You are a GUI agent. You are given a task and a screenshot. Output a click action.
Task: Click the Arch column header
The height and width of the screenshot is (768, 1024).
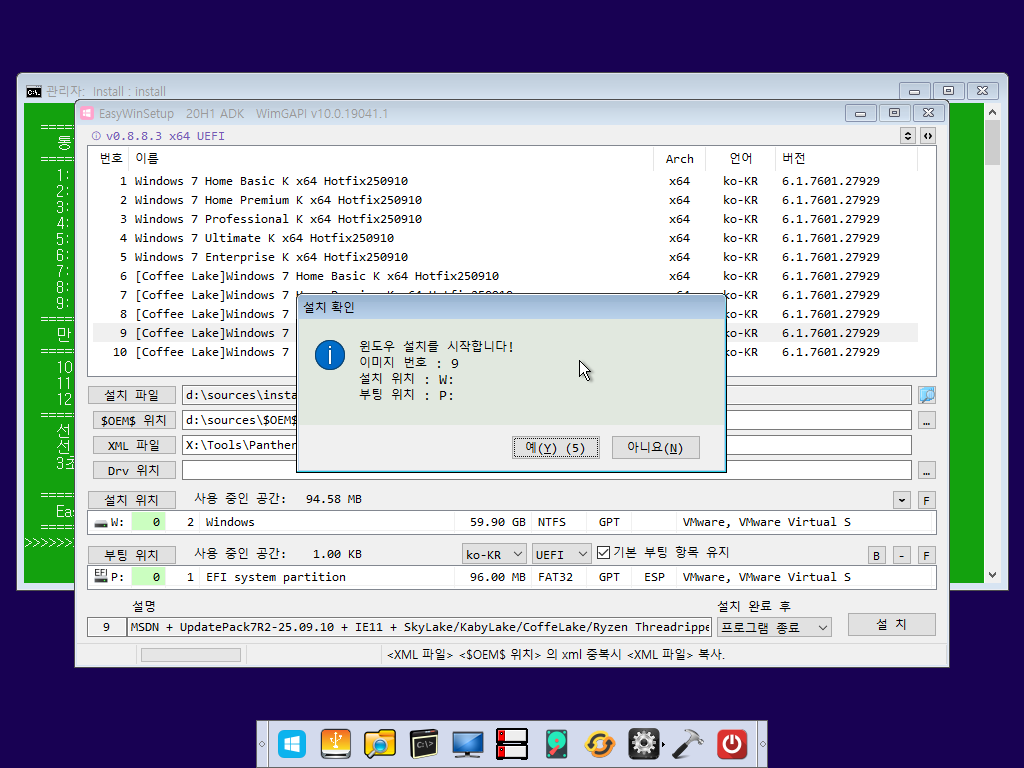(x=679, y=158)
